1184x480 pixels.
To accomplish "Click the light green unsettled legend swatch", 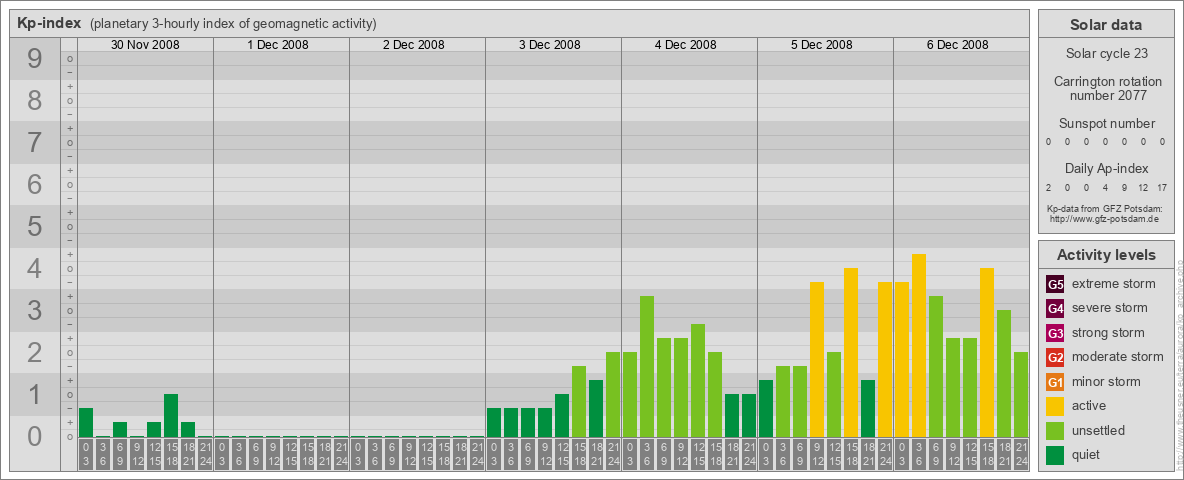I will (1055, 430).
